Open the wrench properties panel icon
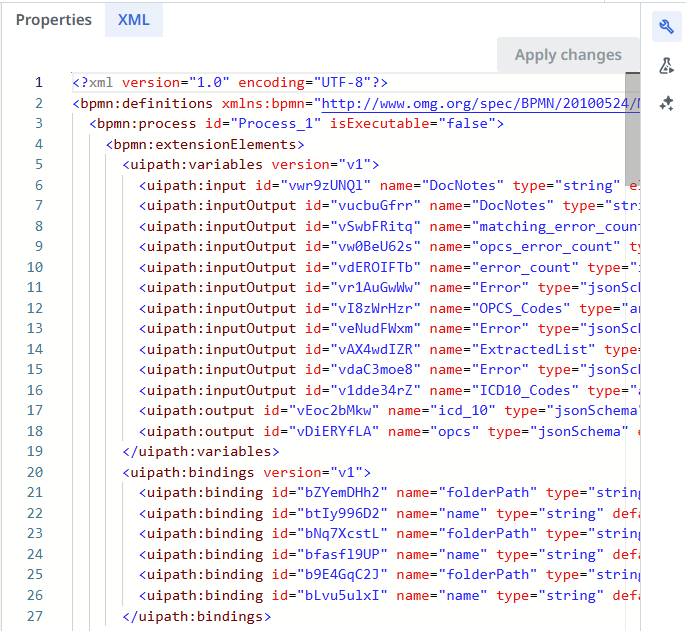Image resolution: width=686 pixels, height=631 pixels. pos(667,27)
